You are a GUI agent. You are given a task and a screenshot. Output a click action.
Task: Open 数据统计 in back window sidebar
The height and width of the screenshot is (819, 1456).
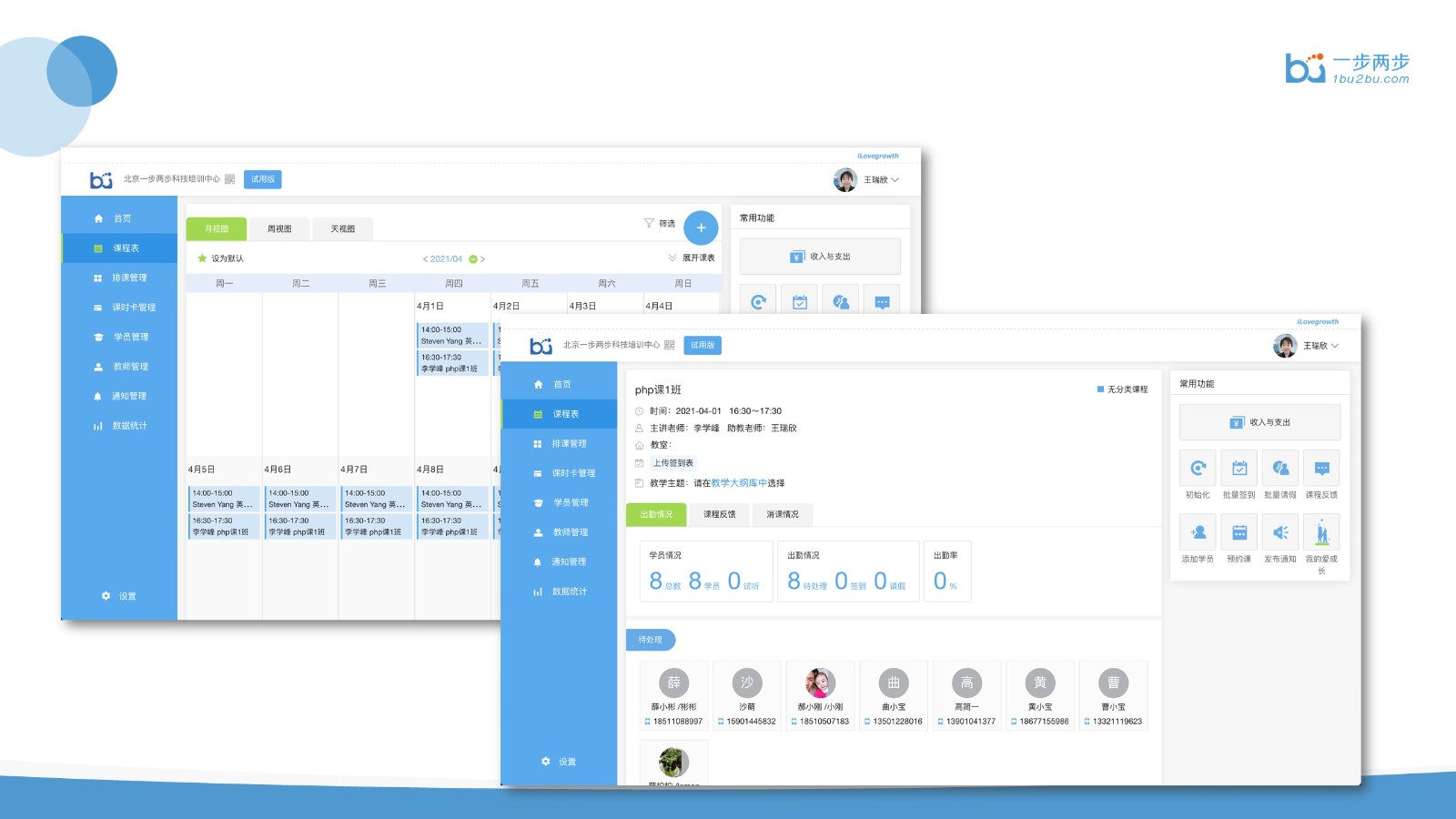[x=119, y=426]
